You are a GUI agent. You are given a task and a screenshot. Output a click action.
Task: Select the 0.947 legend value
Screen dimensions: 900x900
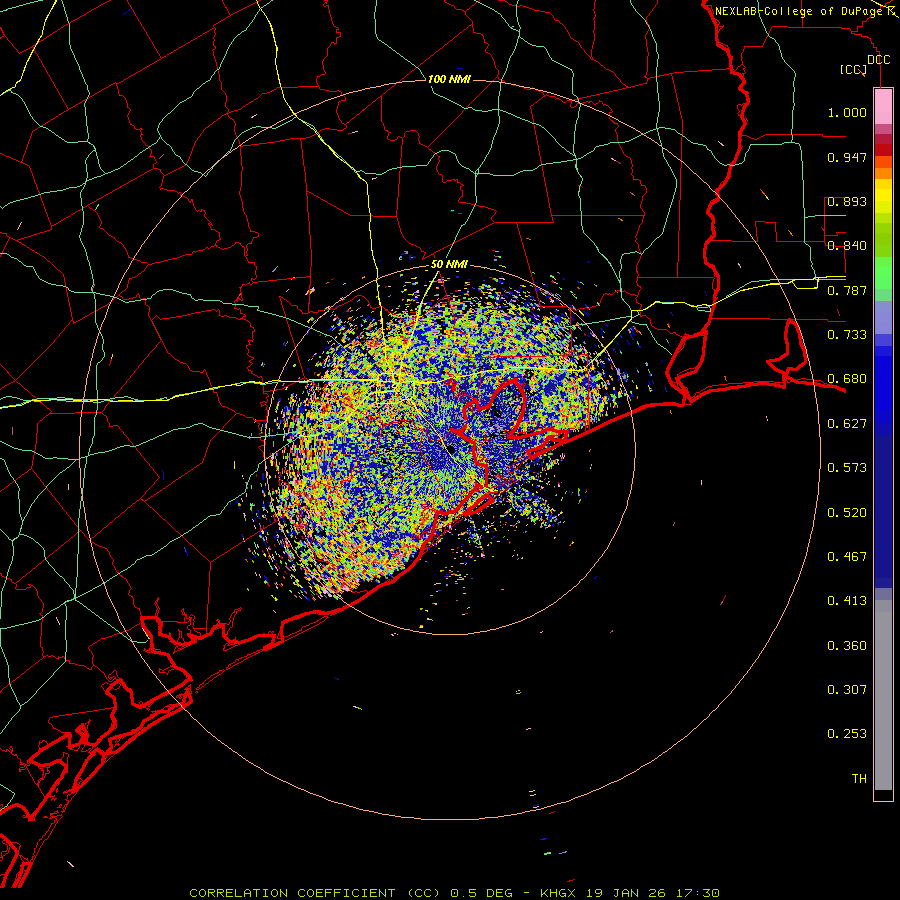847,157
